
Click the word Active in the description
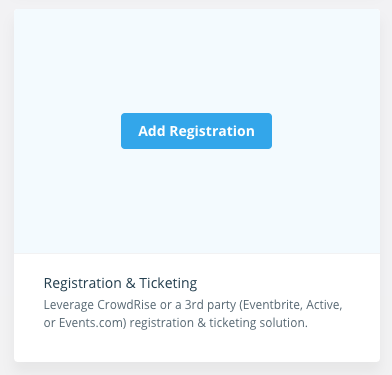click(x=324, y=305)
